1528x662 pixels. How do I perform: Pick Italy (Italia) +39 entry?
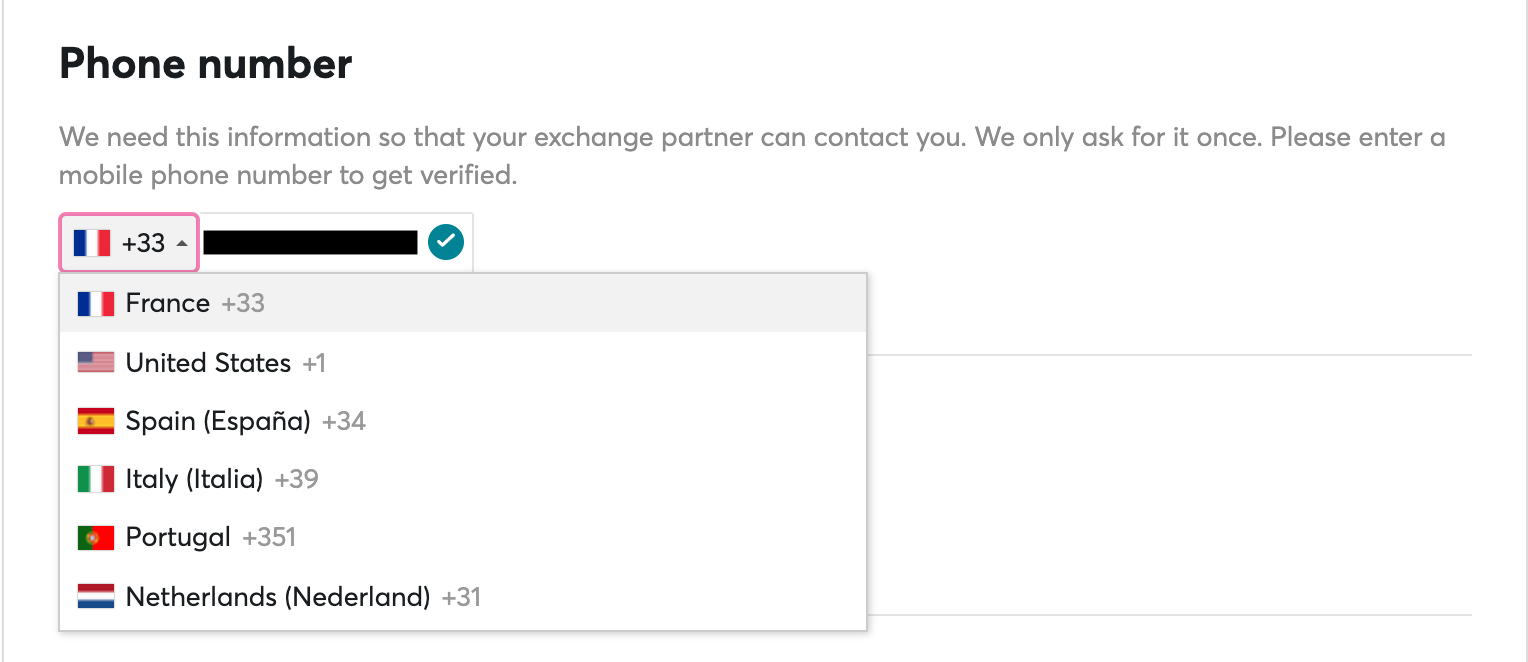pos(463,479)
